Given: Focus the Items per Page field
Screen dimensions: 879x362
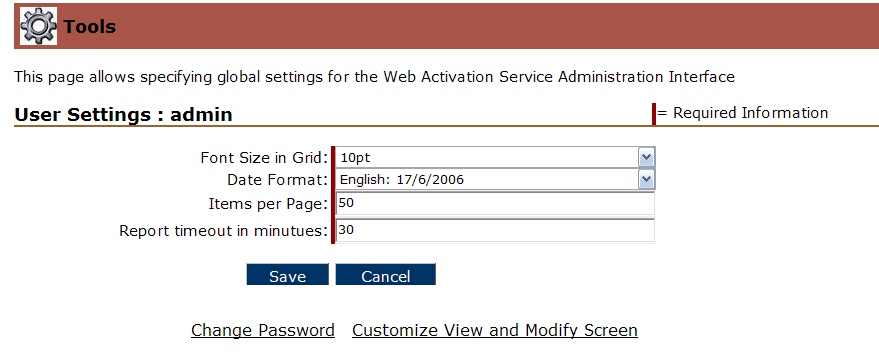Looking at the screenshot, I should [x=495, y=203].
